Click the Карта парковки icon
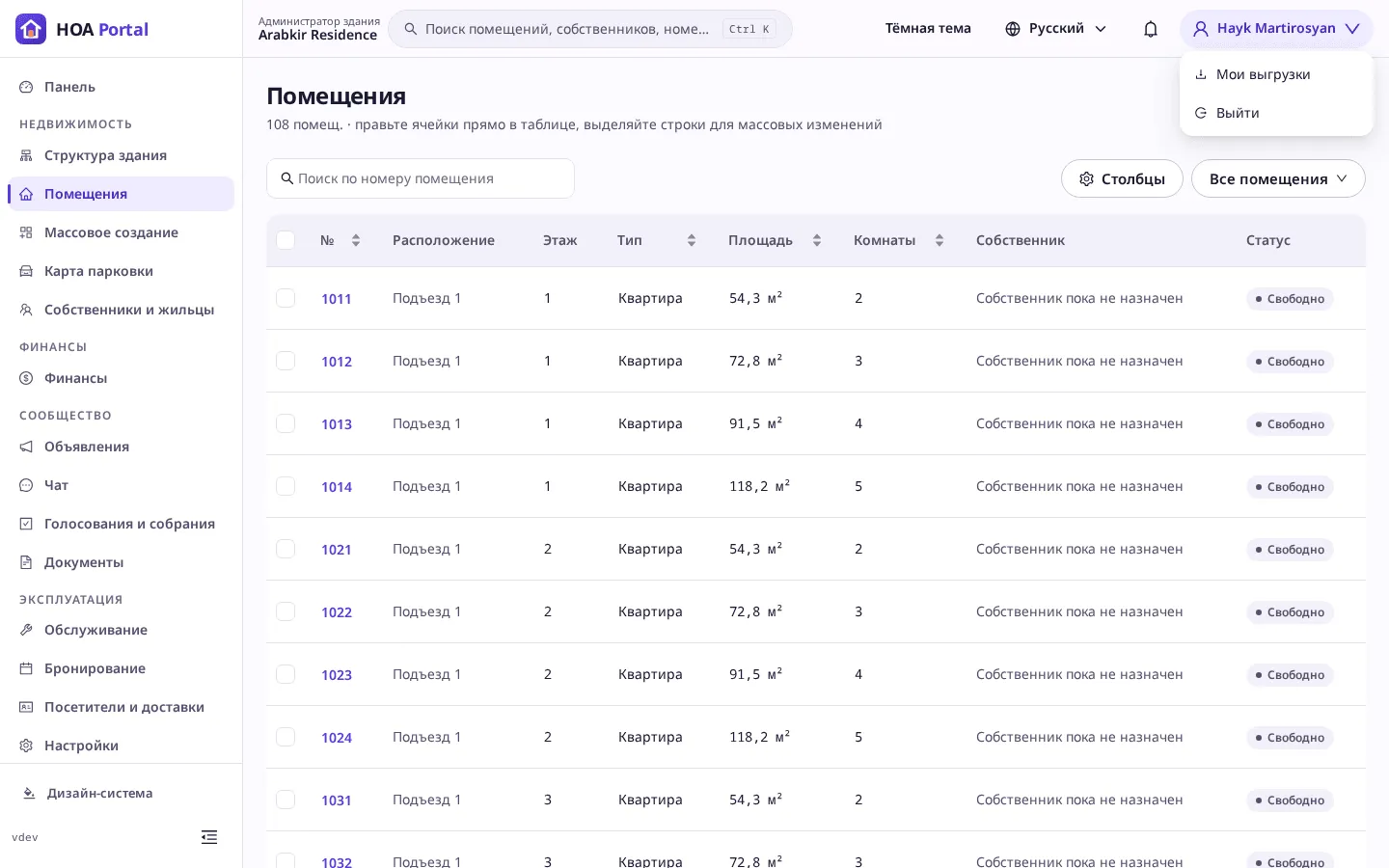This screenshot has width=1389, height=868. point(26,271)
